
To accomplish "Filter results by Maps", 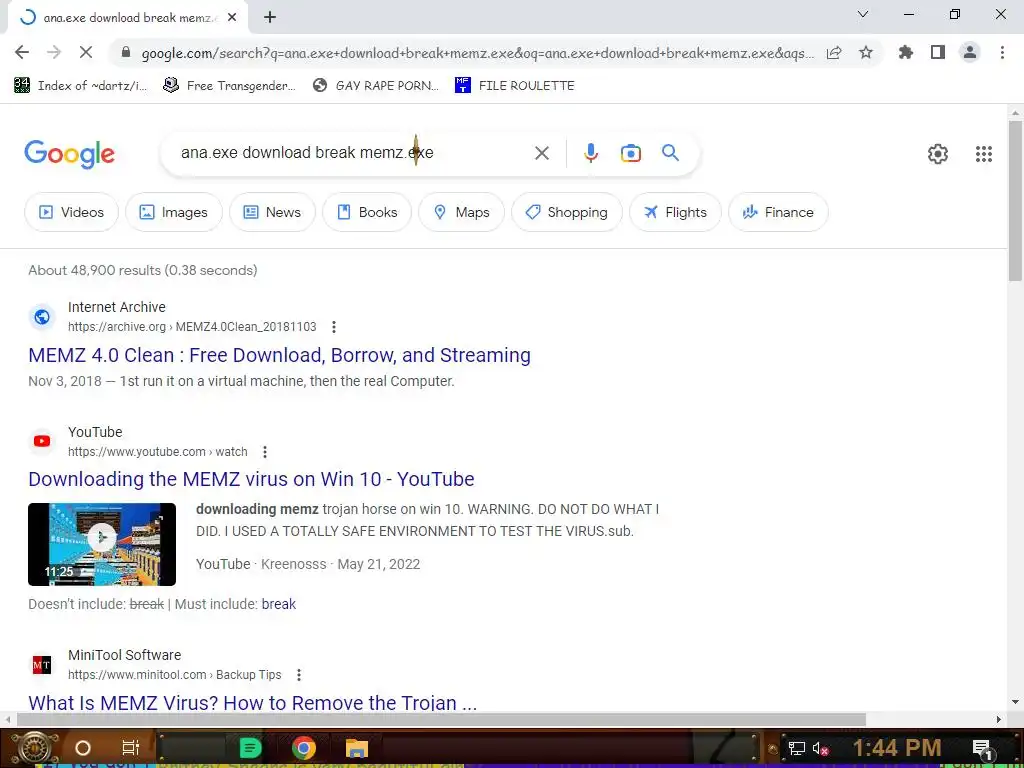I will tap(462, 212).
